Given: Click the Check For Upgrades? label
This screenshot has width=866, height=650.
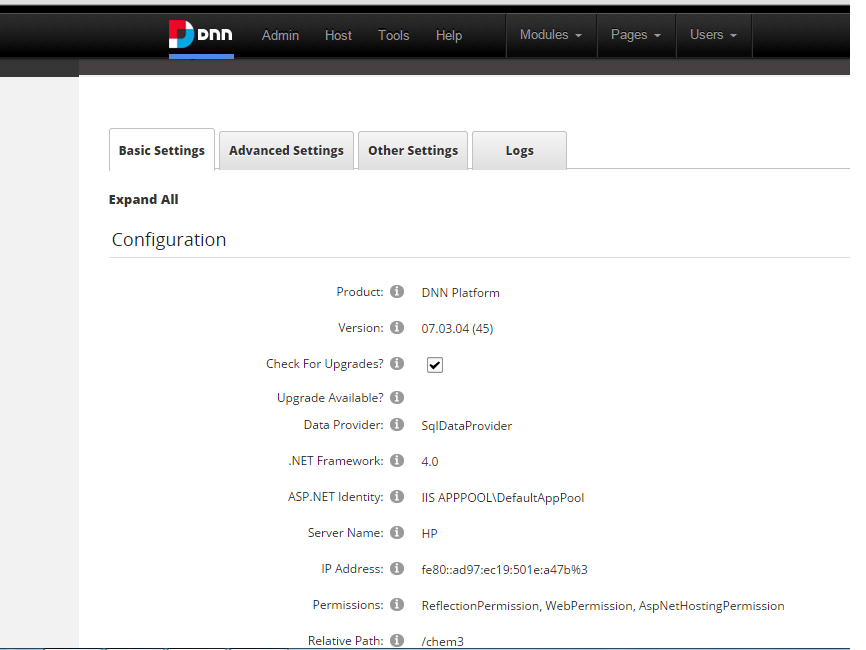Looking at the screenshot, I should 325,364.
